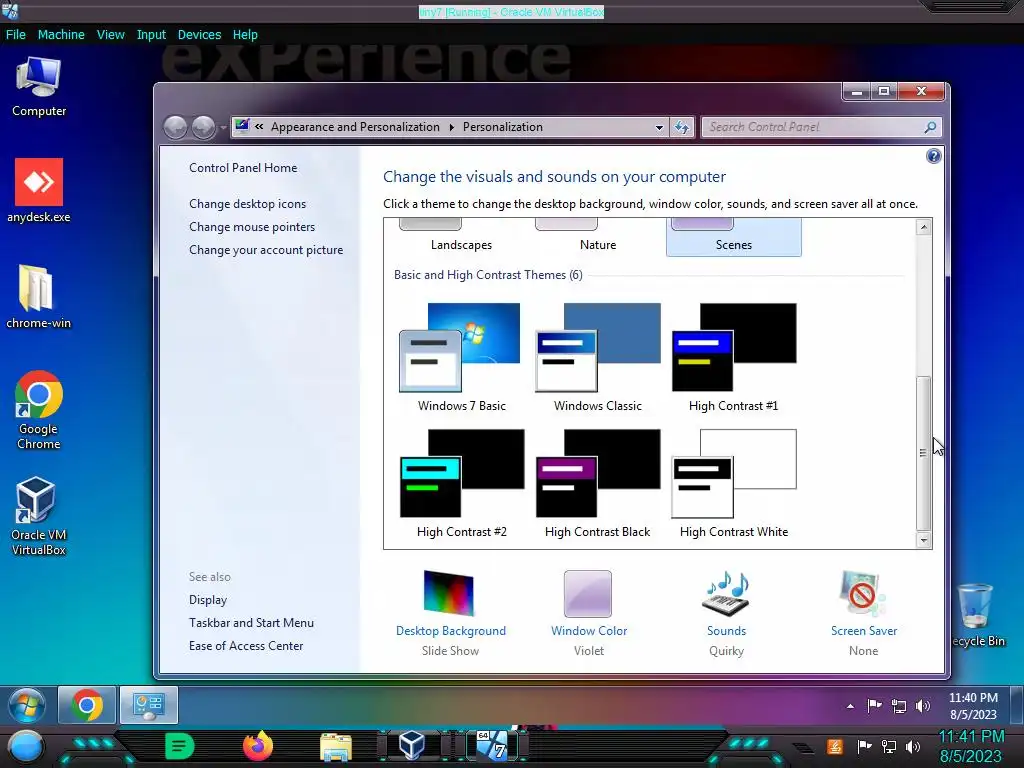Screen dimensions: 1024x768
Task: Open the Recycle Bin desktop icon
Action: click(976, 615)
